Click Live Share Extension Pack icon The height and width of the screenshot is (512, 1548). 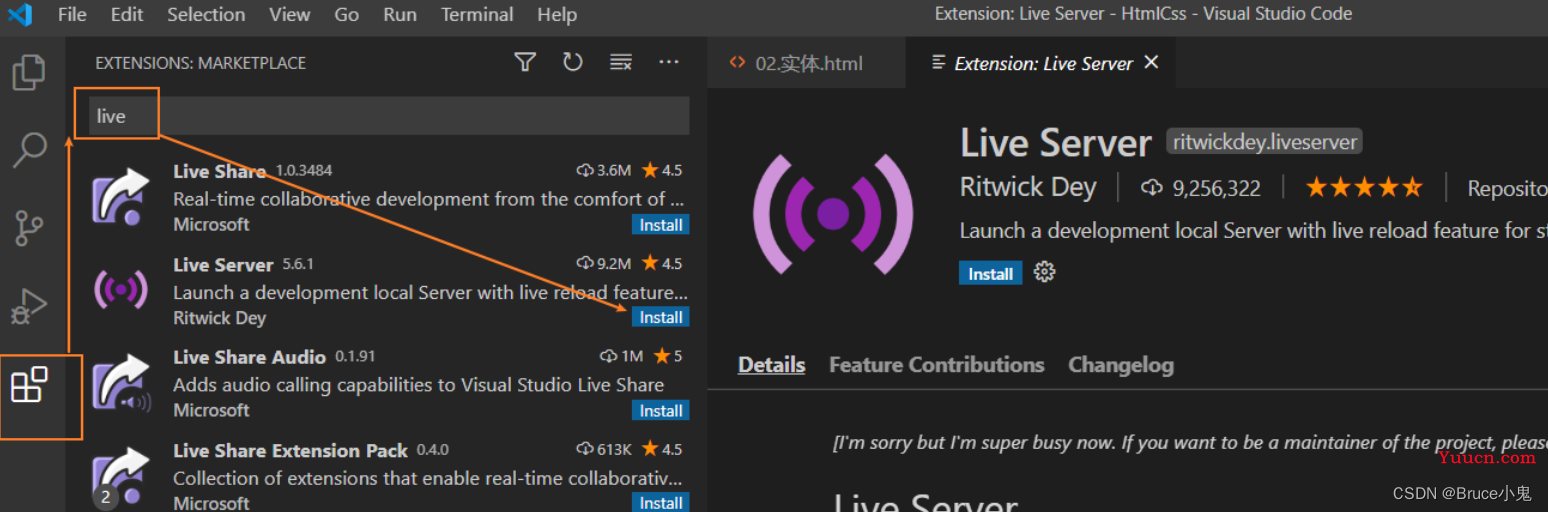point(121,477)
